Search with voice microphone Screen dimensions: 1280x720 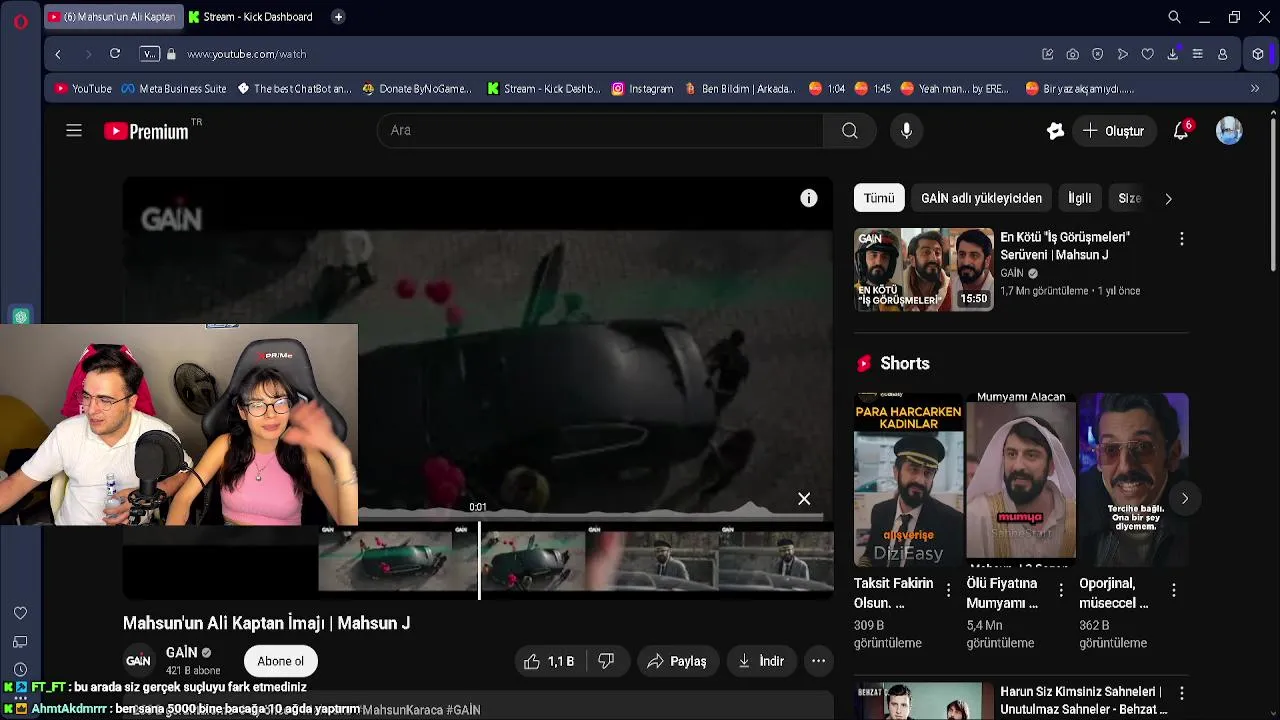(906, 131)
